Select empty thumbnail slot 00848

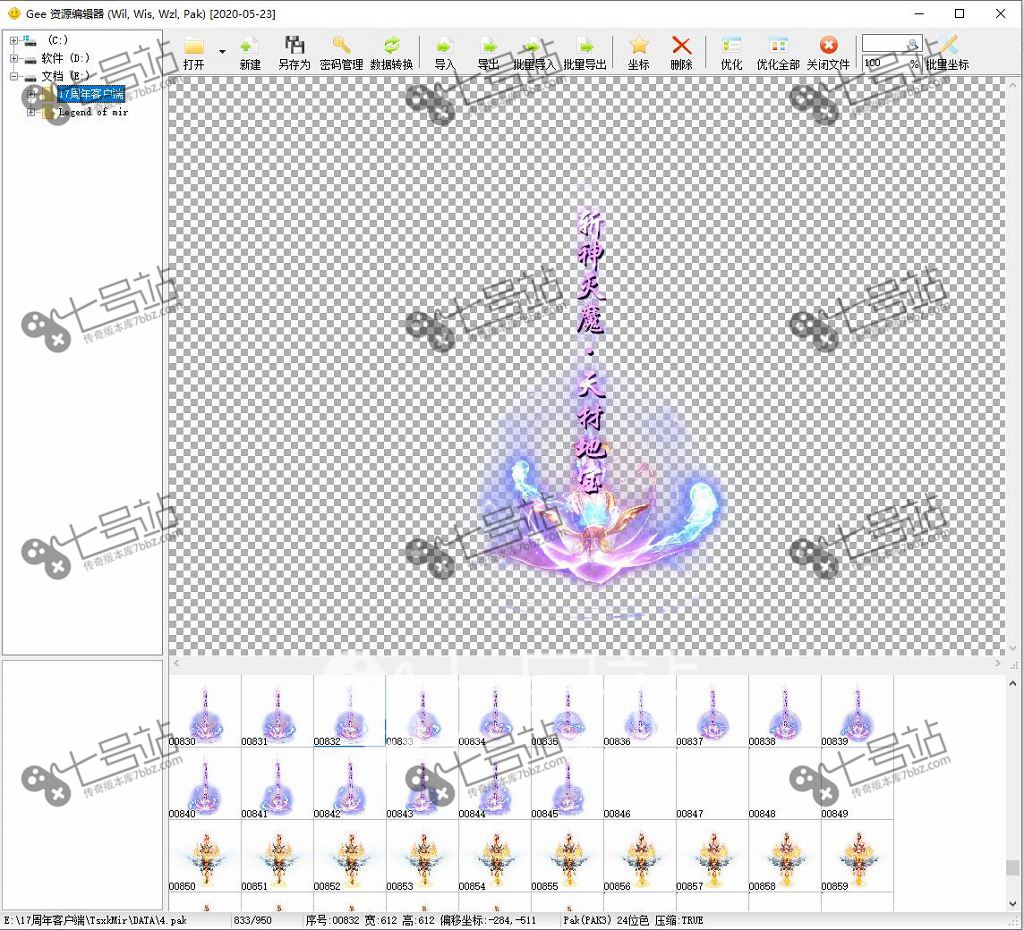[784, 783]
